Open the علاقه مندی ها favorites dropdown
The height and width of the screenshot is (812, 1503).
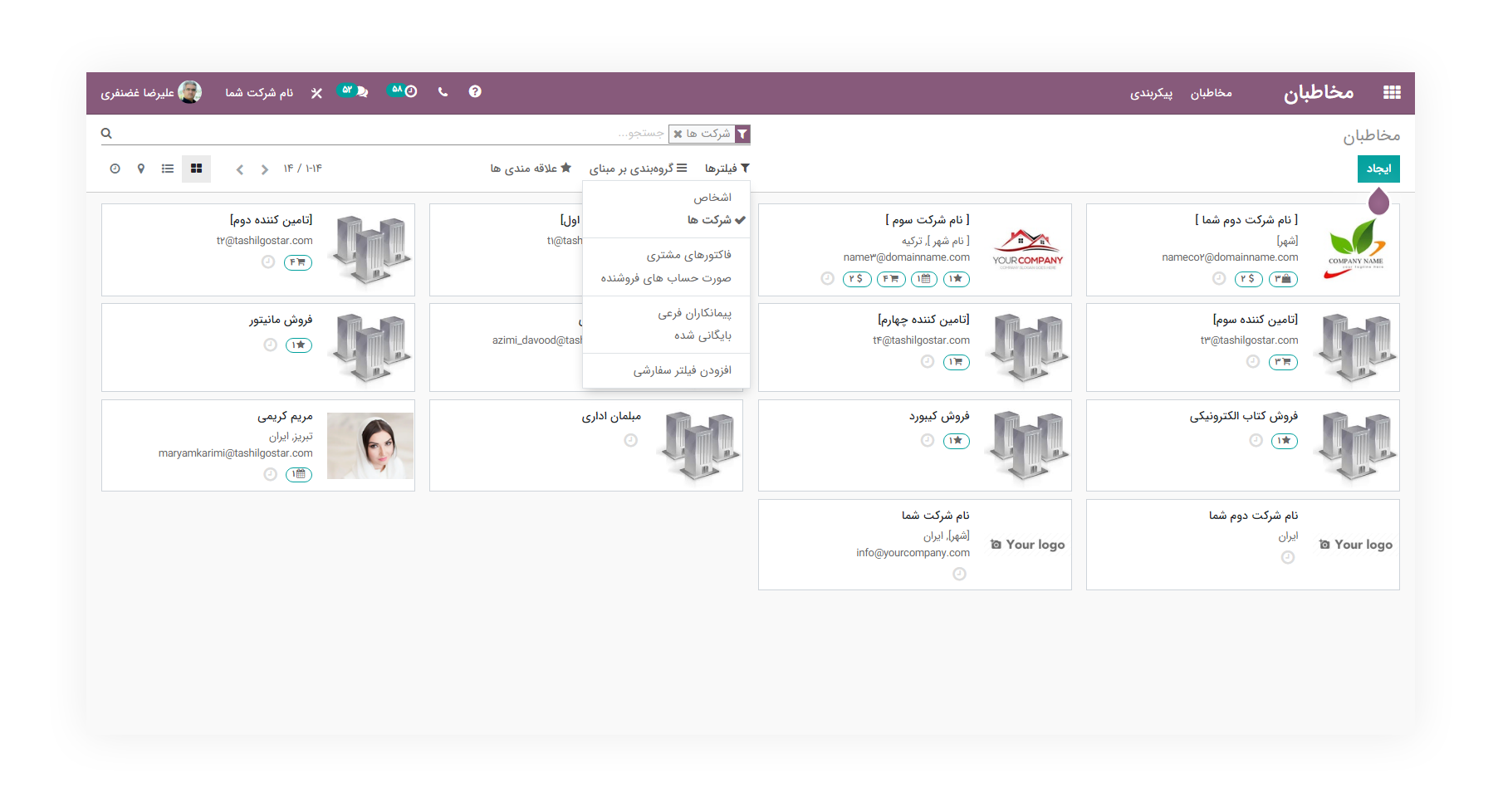[531, 169]
